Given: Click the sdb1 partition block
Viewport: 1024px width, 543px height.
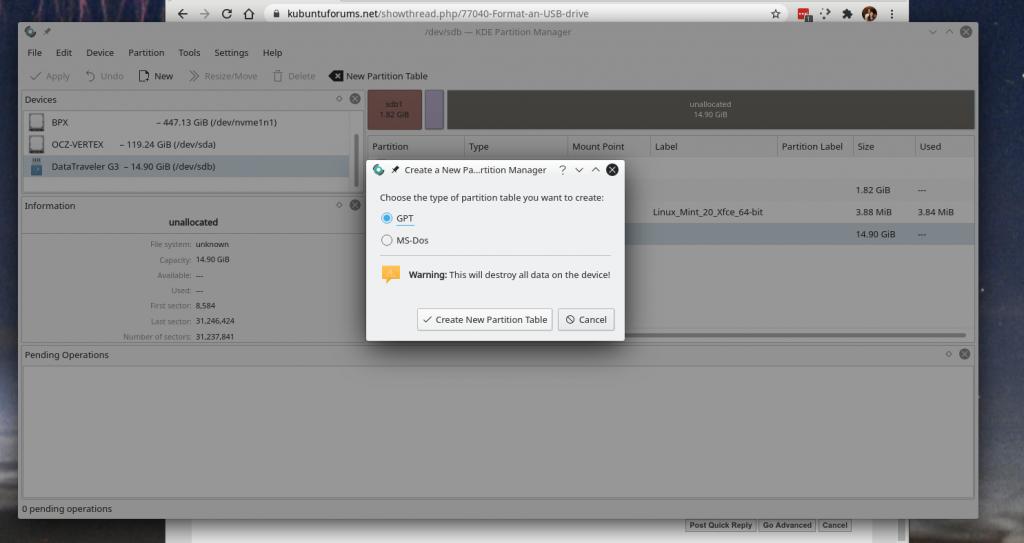Looking at the screenshot, I should click(x=394, y=109).
